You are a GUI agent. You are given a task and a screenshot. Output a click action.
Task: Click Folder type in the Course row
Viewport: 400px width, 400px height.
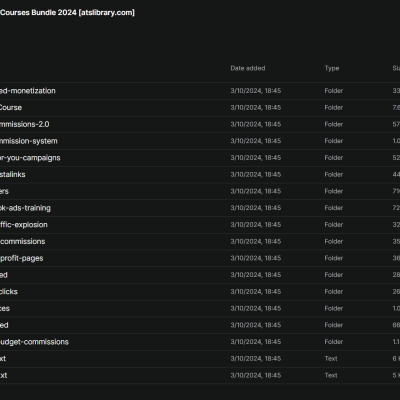[334, 107]
